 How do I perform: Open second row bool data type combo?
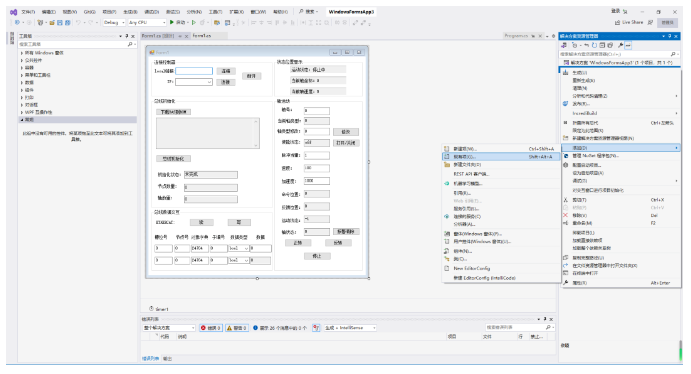[x=238, y=260]
